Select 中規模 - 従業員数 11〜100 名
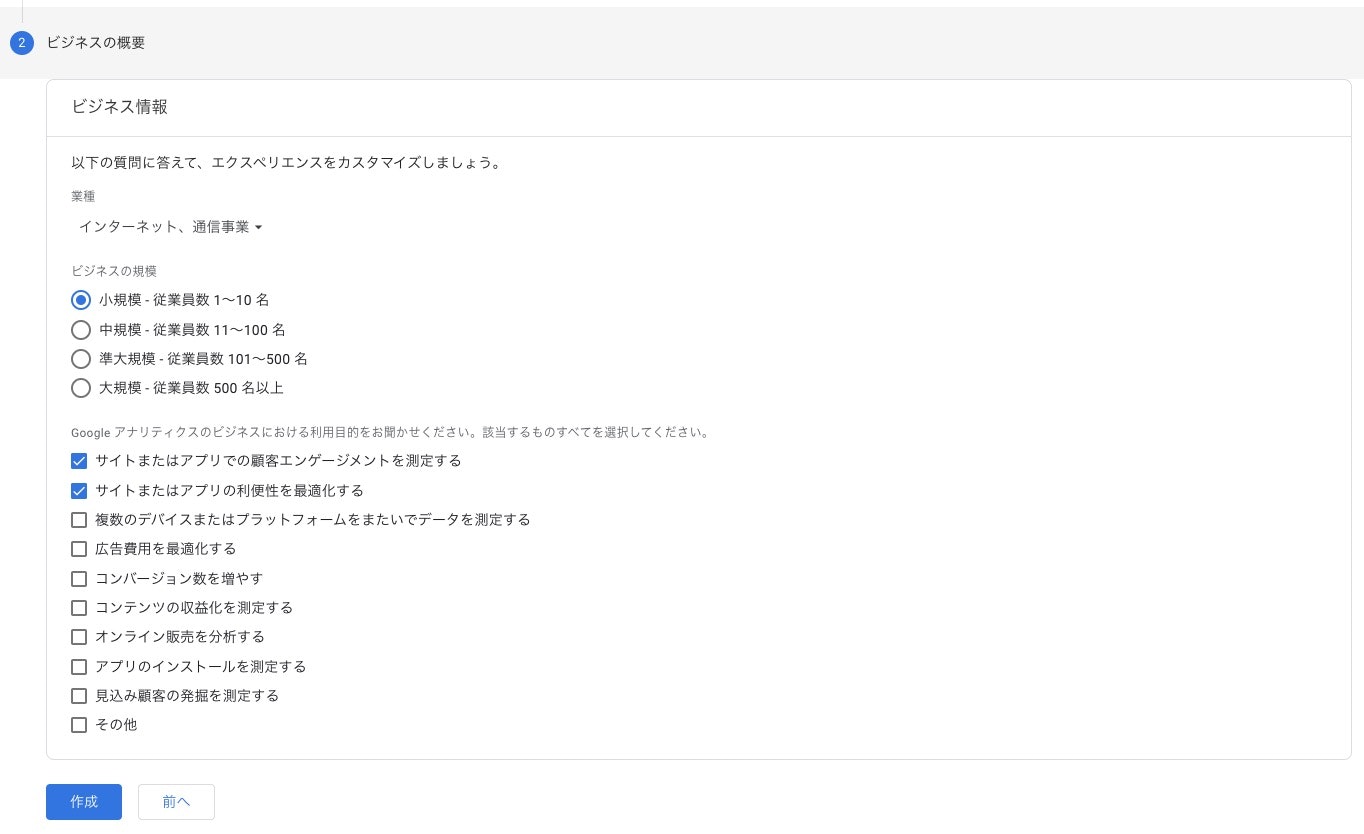The width and height of the screenshot is (1364, 834). 81,329
